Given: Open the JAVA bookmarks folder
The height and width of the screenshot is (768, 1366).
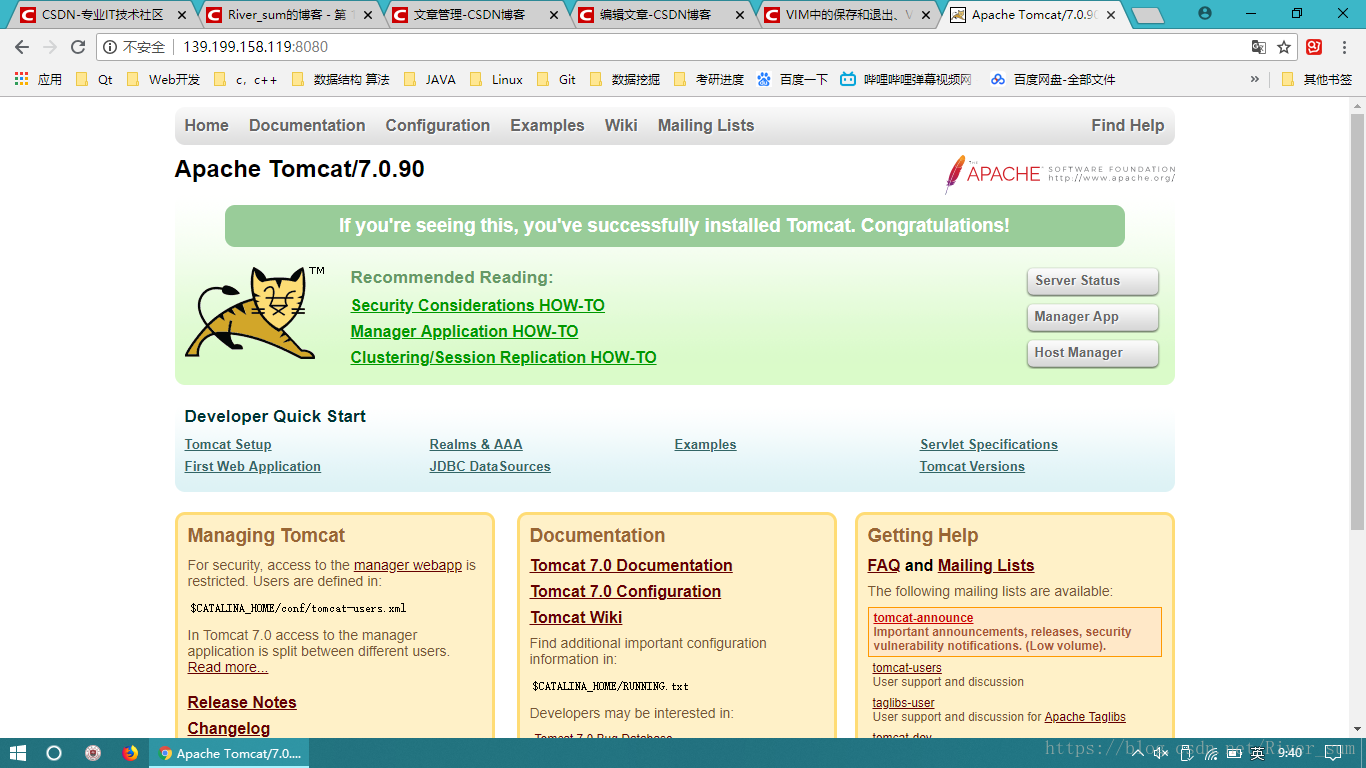Looking at the screenshot, I should coord(429,79).
